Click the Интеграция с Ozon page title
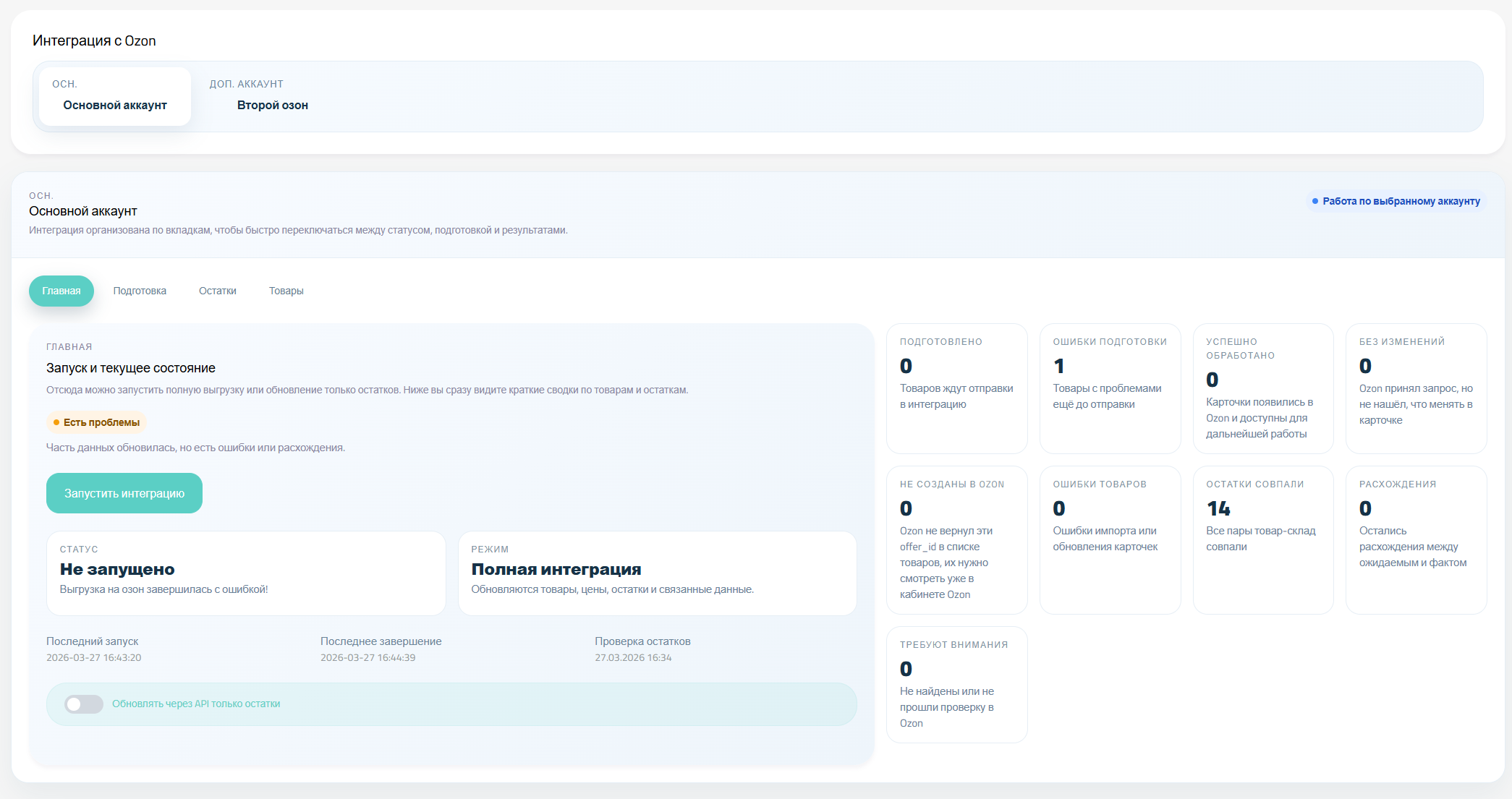This screenshot has height=799, width=1512. click(94, 40)
